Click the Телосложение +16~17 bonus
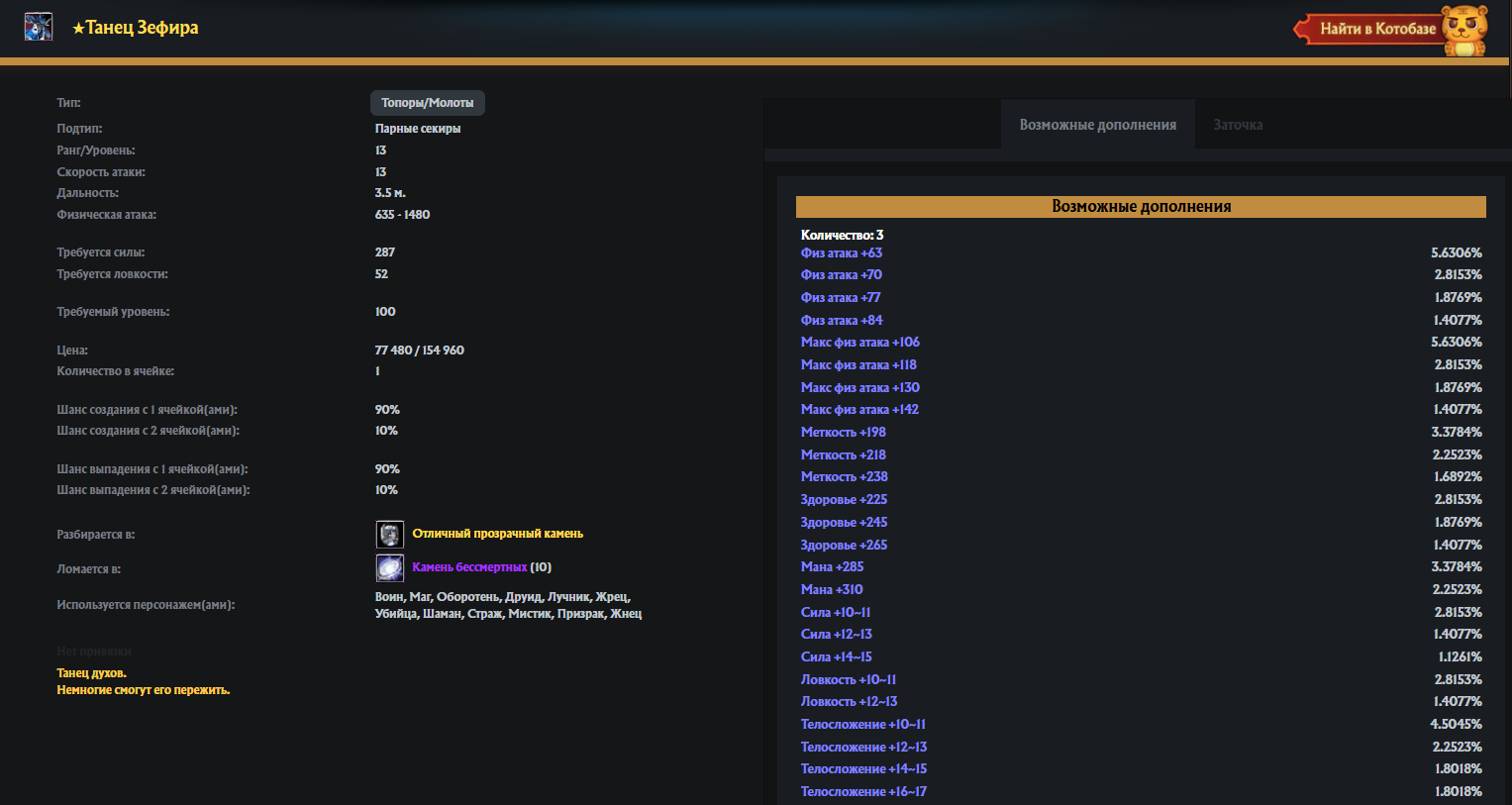Viewport: 1512px width, 805px height. 863,792
